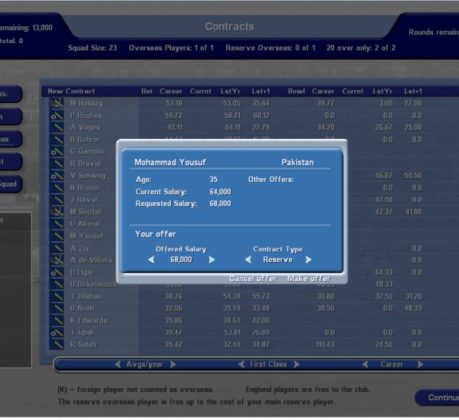Click right arrow beside First Class
The height and width of the screenshot is (420, 459).
(x=296, y=364)
